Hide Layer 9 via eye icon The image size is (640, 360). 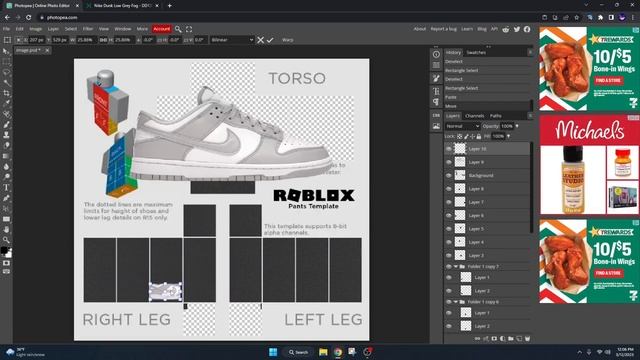[449, 162]
